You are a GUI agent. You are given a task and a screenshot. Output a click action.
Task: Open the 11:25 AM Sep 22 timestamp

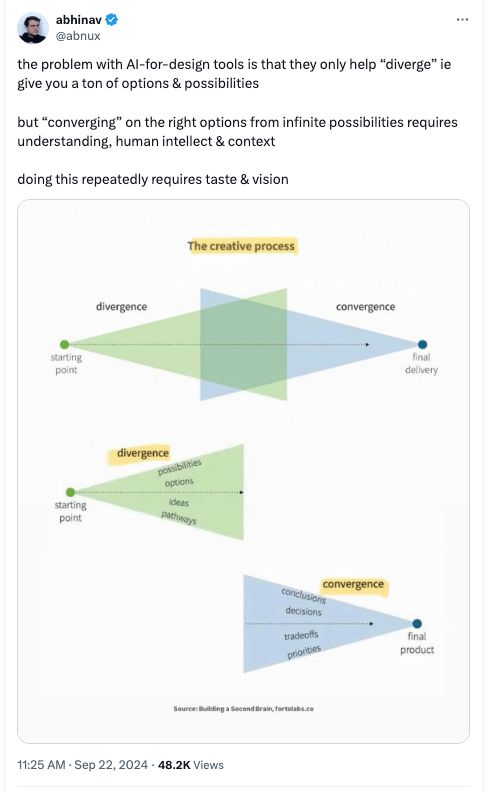pyautogui.click(x=82, y=765)
